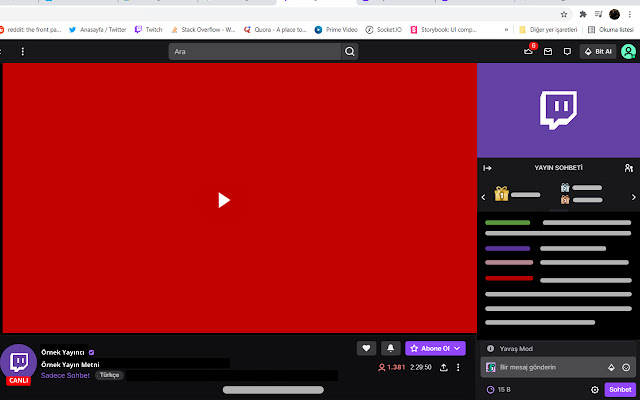Click the Abone Ol subscribe button

435,348
